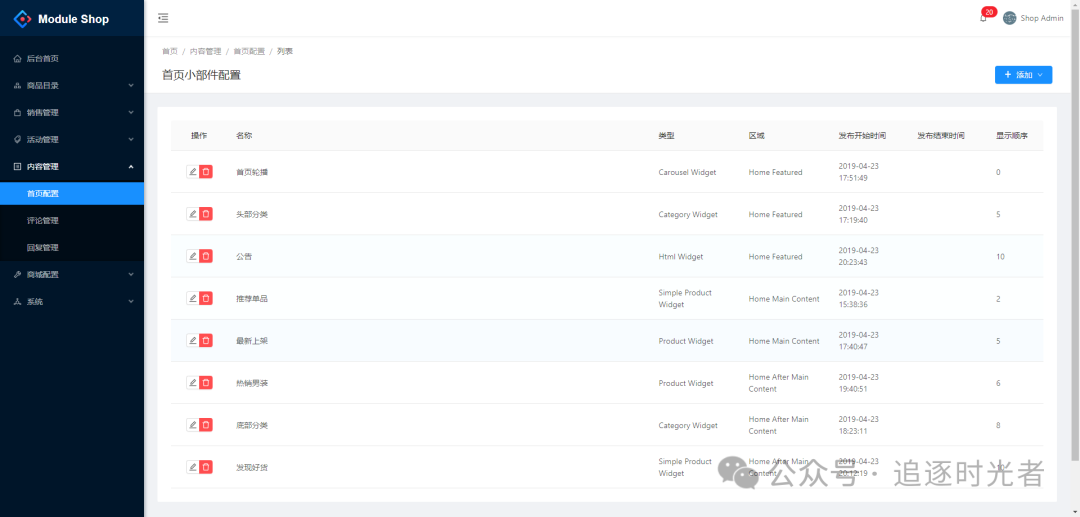Viewport: 1080px width, 517px height.
Task: Edit the 热销男装 widget row
Action: [x=193, y=383]
